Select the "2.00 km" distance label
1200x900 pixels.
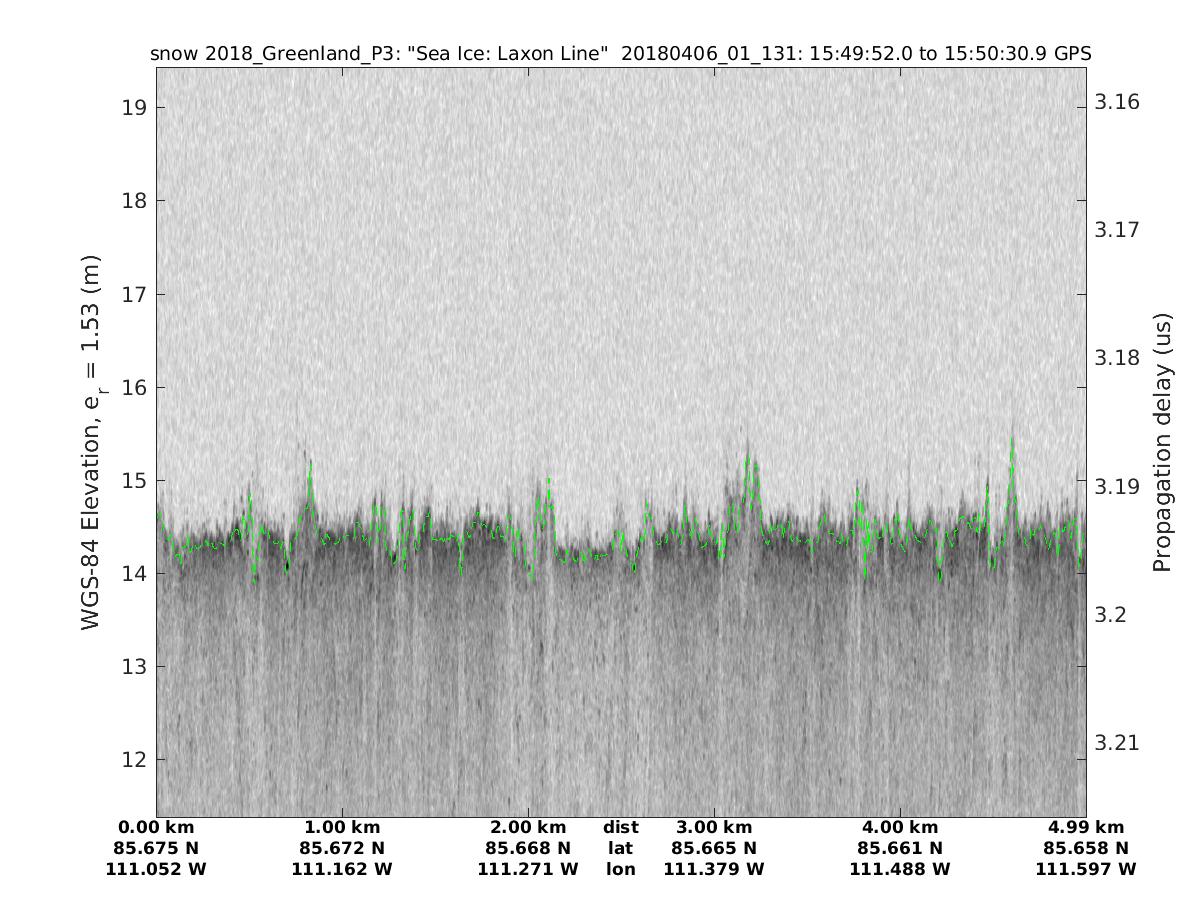pos(528,827)
